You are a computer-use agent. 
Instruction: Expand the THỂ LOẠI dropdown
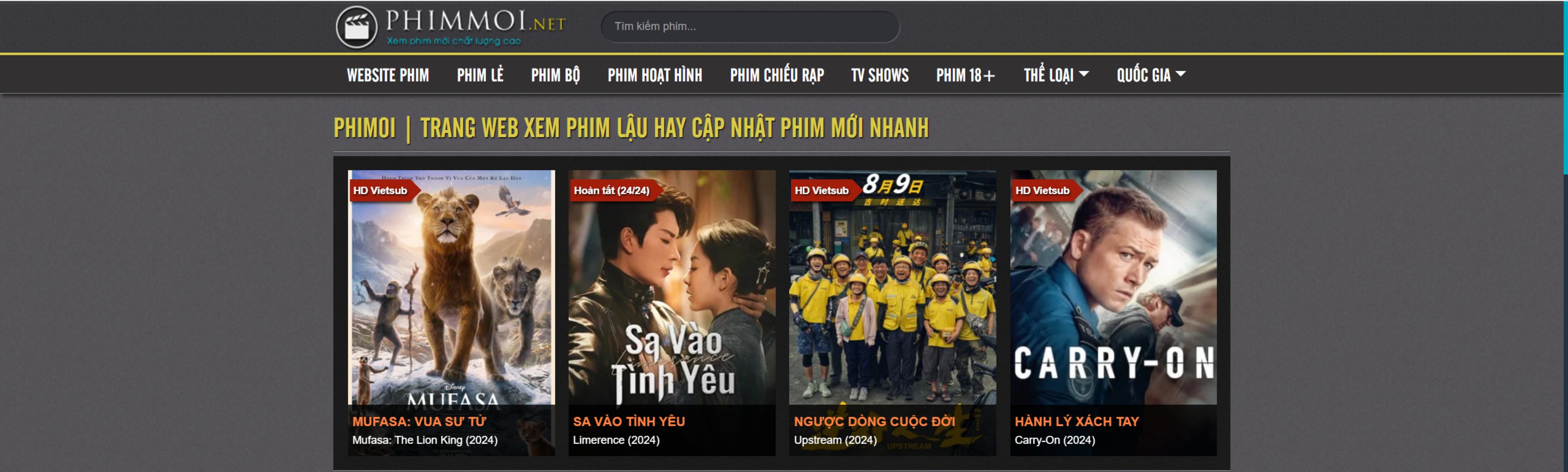click(1056, 75)
